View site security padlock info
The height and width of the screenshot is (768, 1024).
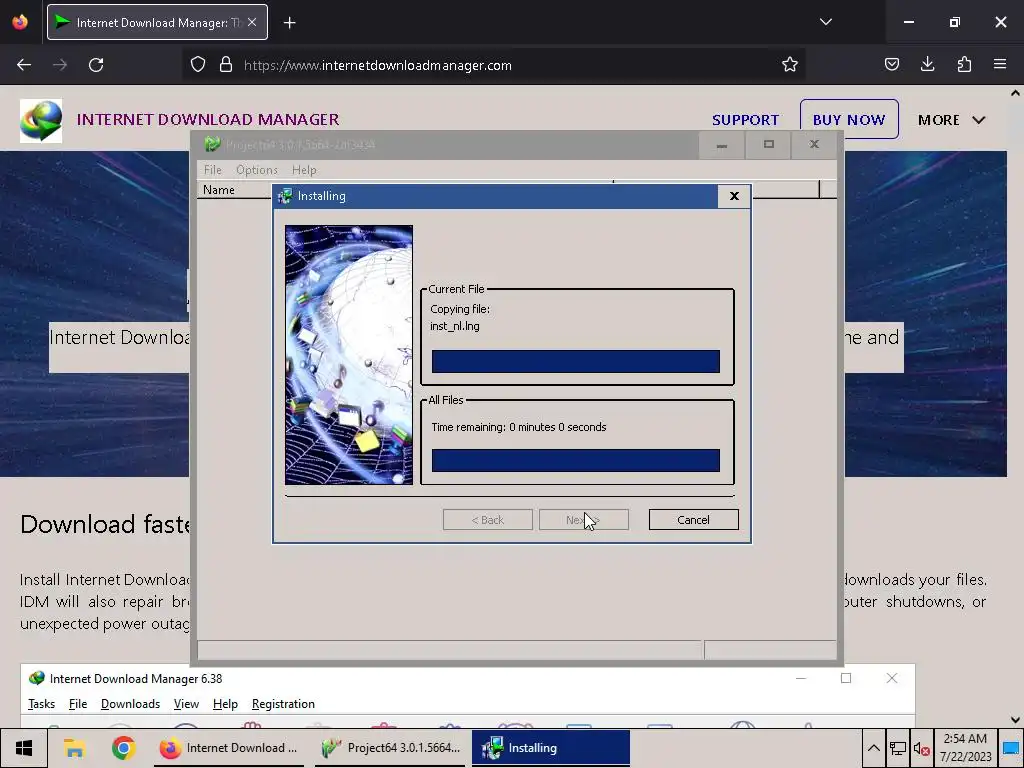[226, 65]
